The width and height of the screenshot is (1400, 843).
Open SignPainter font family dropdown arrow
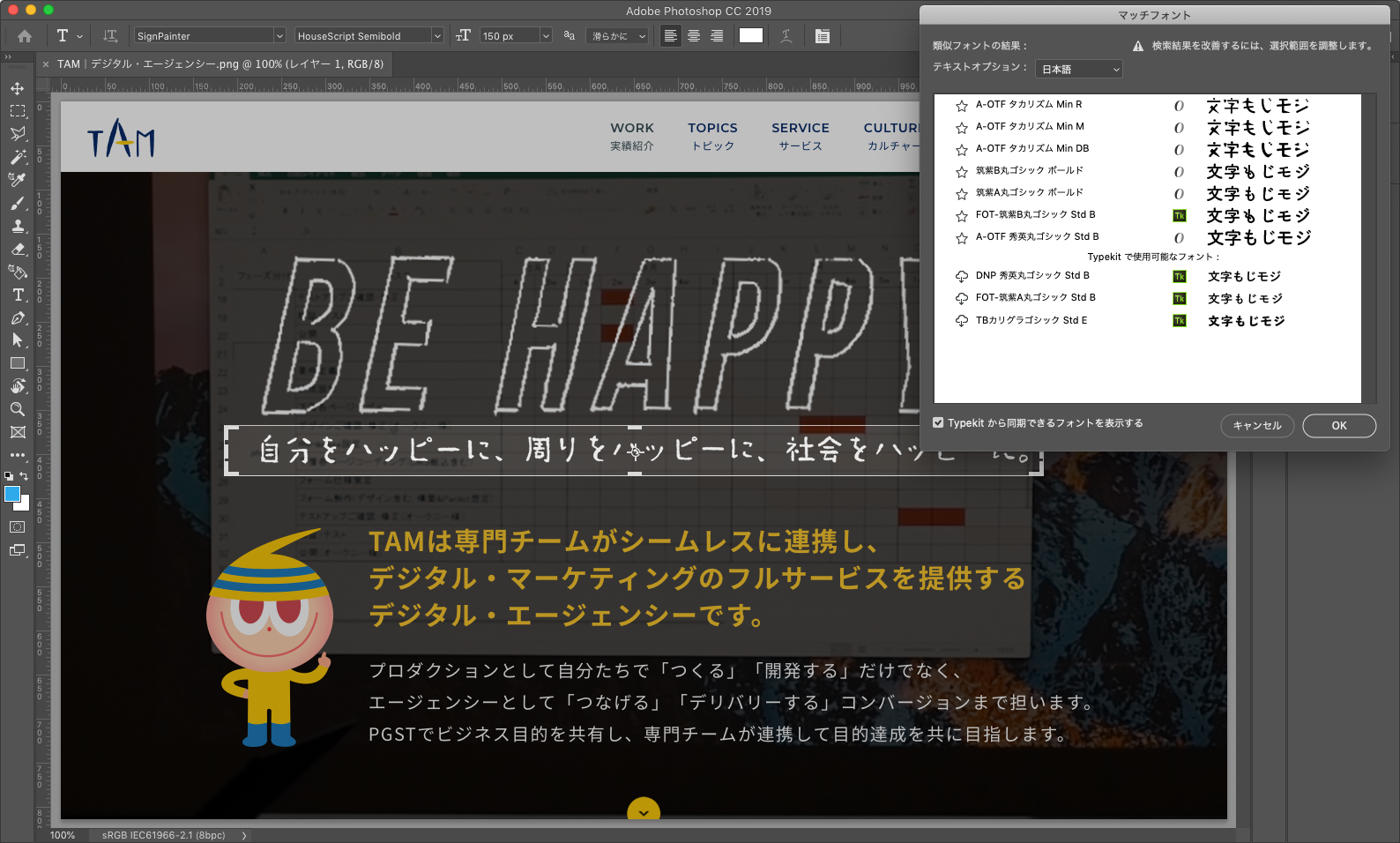pyautogui.click(x=279, y=36)
